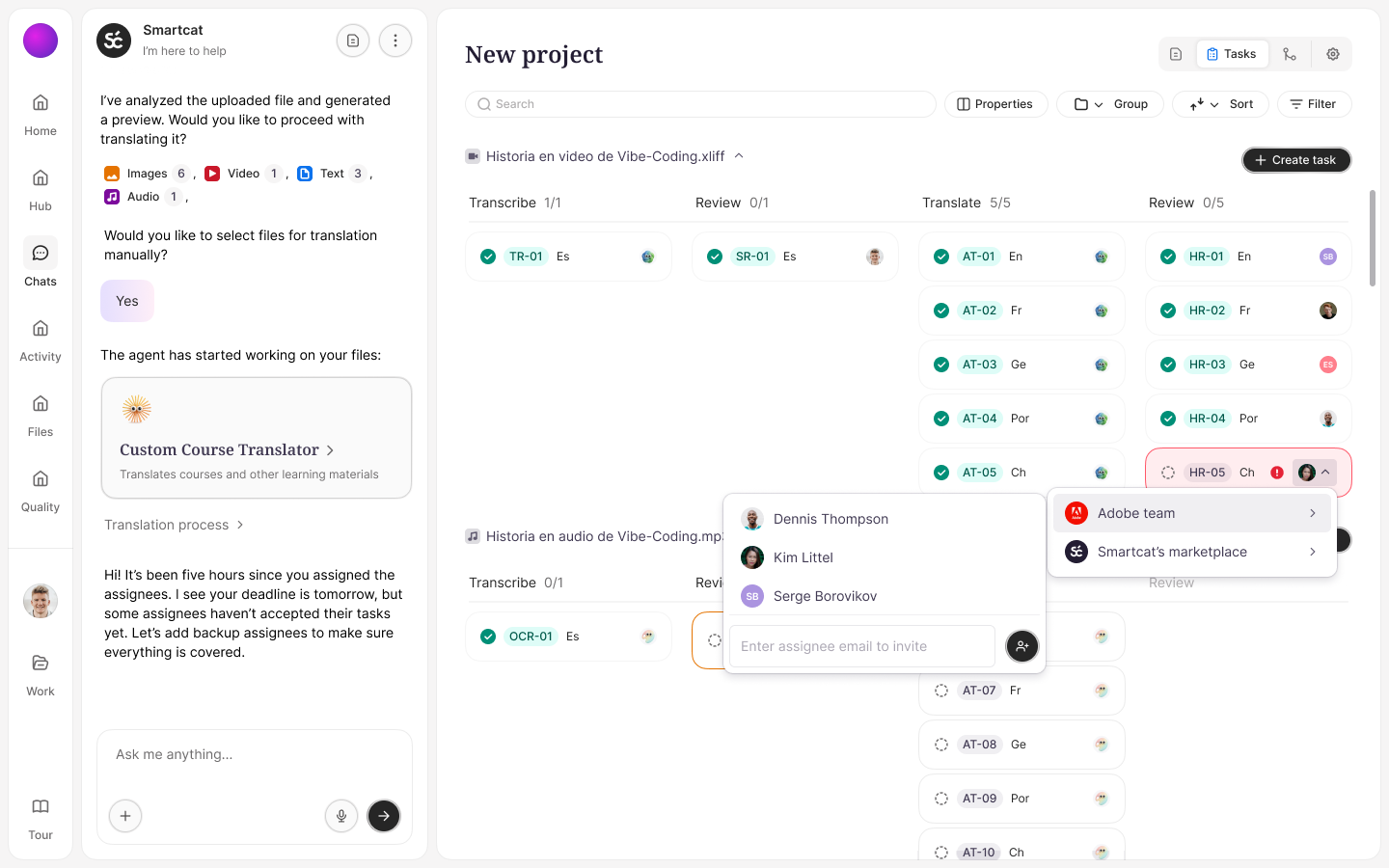The height and width of the screenshot is (868, 1389).
Task: Click the invite assignee add-user icon
Action: coord(1022,646)
